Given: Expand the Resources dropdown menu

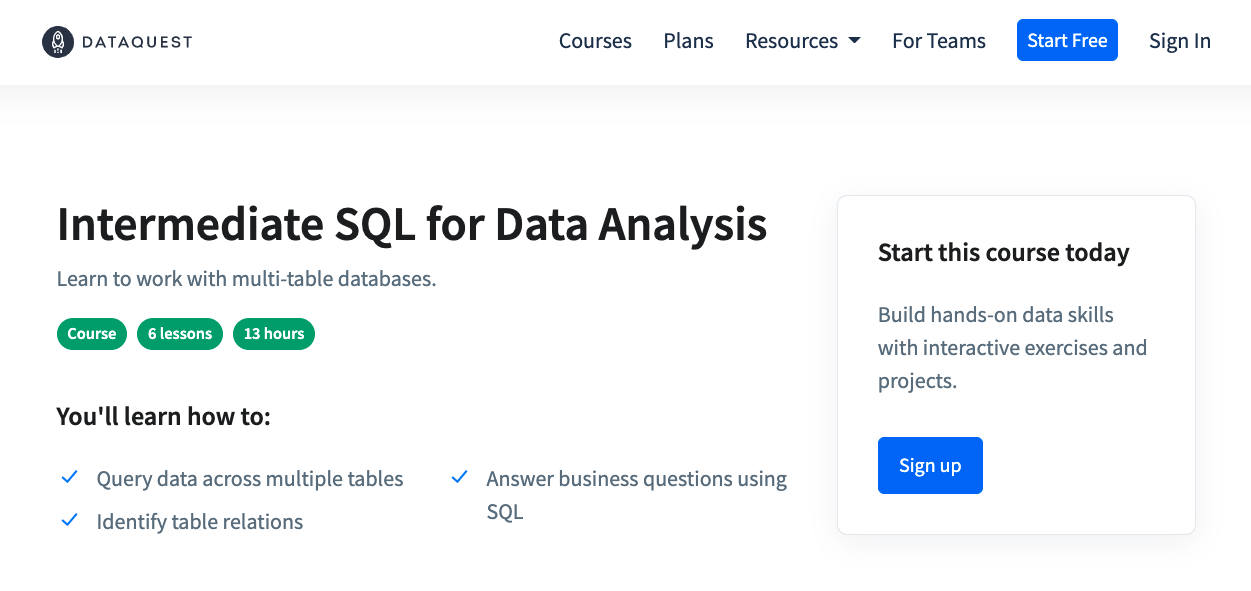Looking at the screenshot, I should pos(802,41).
